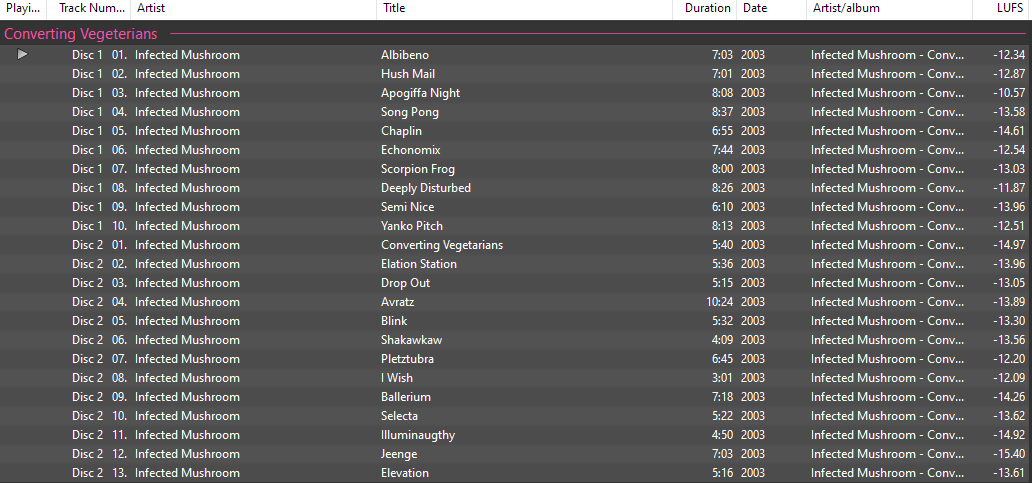The height and width of the screenshot is (483, 1032).
Task: Click the Artist/album cell in the Selecta row
Action: (x=889, y=417)
